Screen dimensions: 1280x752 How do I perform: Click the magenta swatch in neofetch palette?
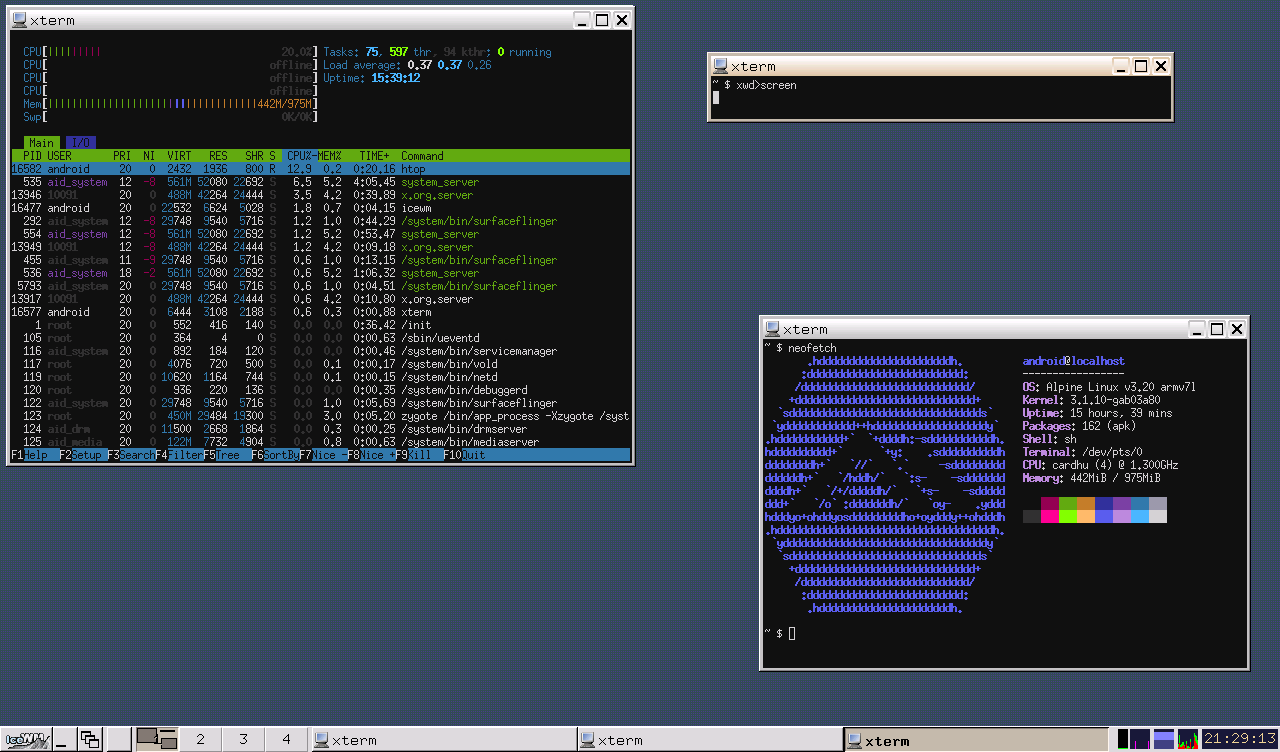pyautogui.click(x=1050, y=516)
